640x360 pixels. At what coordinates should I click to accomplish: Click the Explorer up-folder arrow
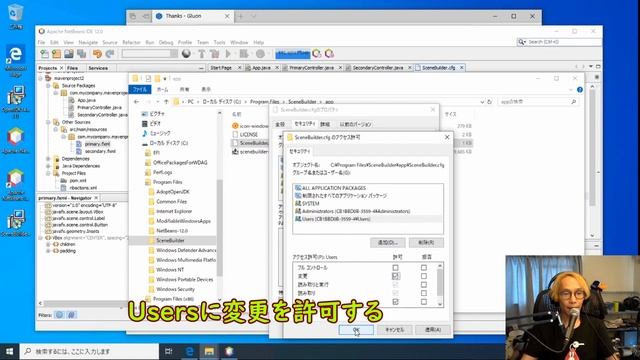point(166,102)
